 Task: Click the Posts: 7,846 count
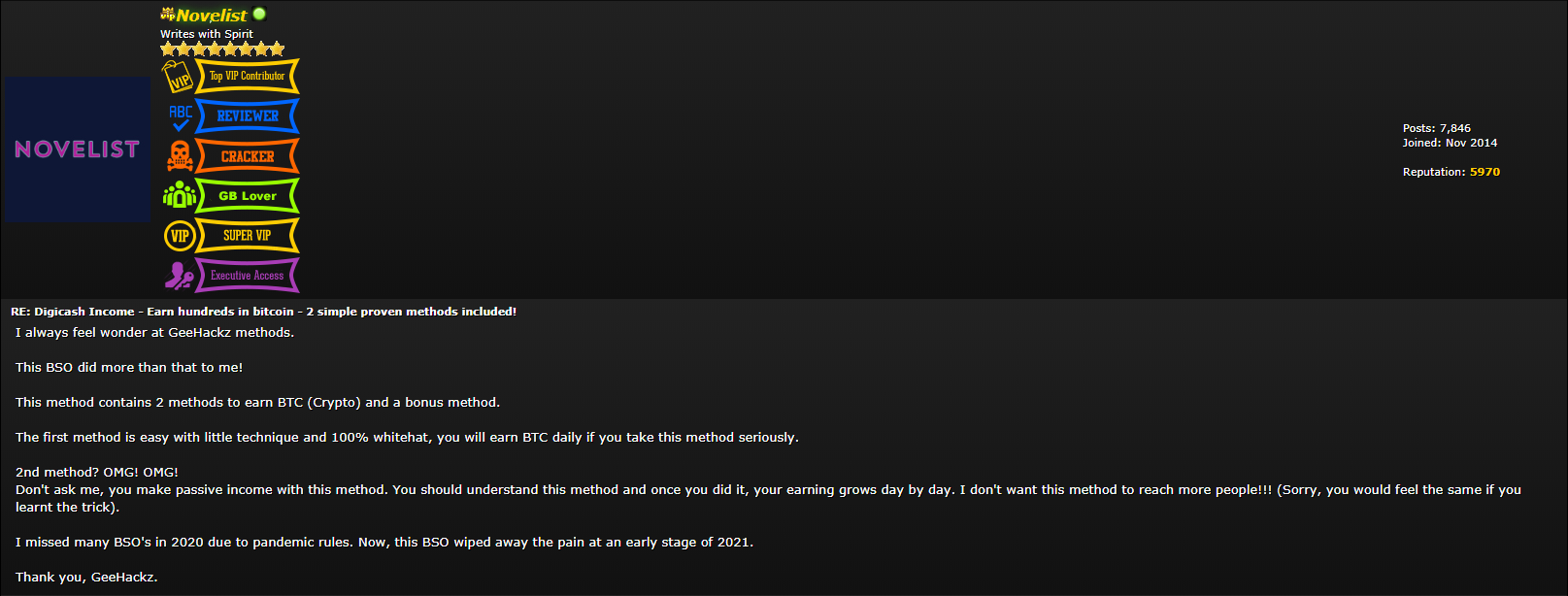[x=1436, y=128]
